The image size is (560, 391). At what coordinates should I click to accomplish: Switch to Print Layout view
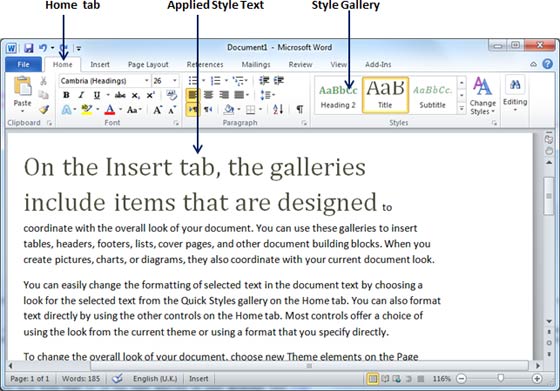[x=372, y=379]
